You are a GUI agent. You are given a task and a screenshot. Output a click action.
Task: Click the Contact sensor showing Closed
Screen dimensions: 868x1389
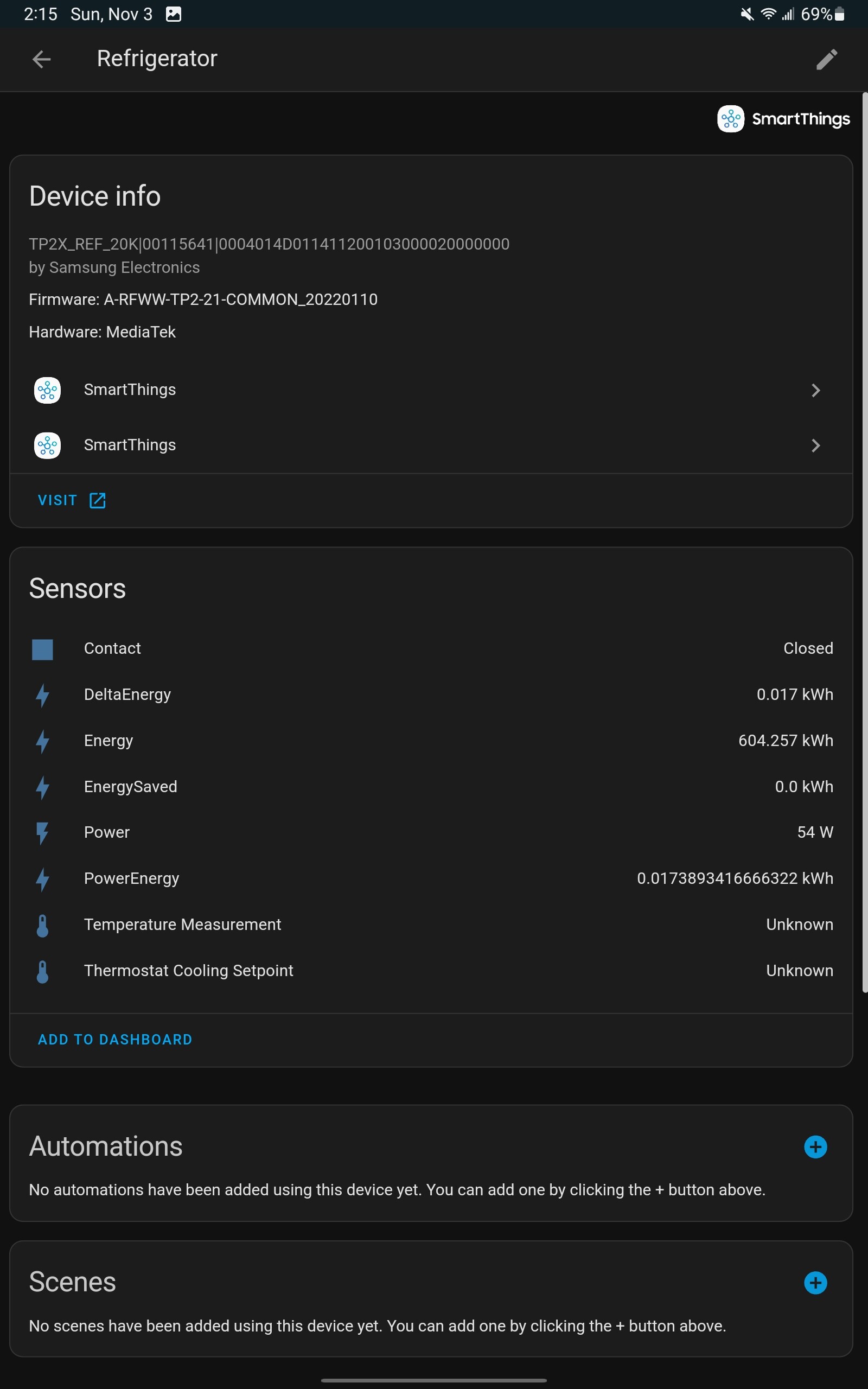808,648
